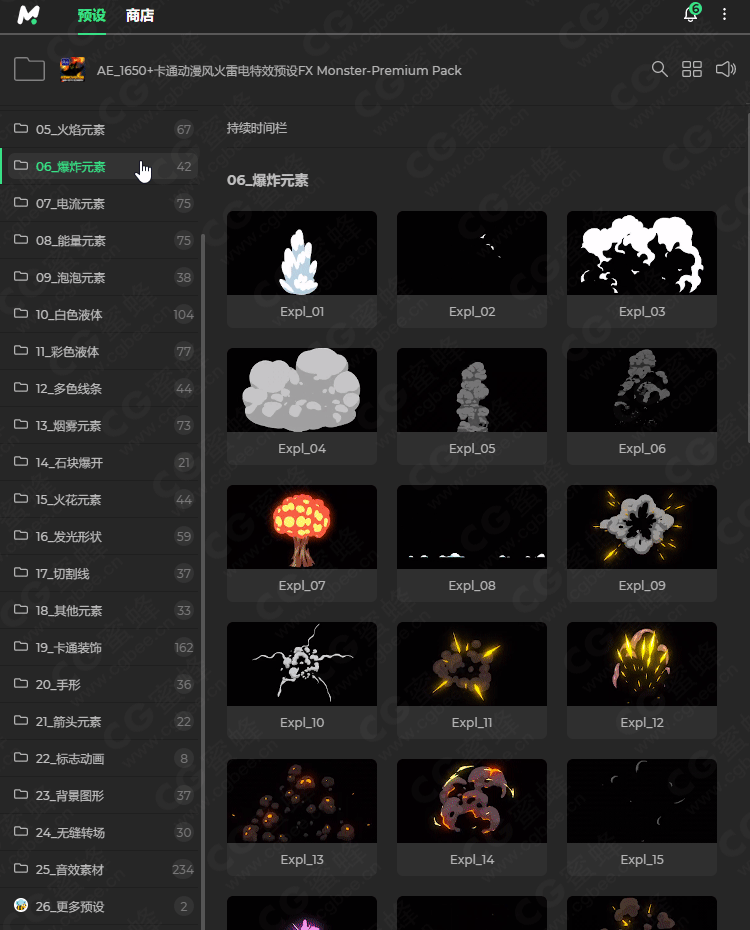The width and height of the screenshot is (750, 930).
Task: Select the Expl_11 preset thumbnail
Action: tap(472, 664)
